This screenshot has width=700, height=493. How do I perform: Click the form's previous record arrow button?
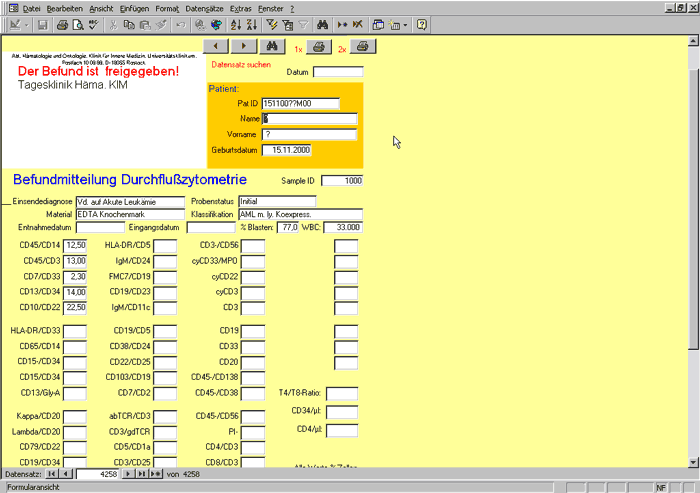[x=216, y=46]
